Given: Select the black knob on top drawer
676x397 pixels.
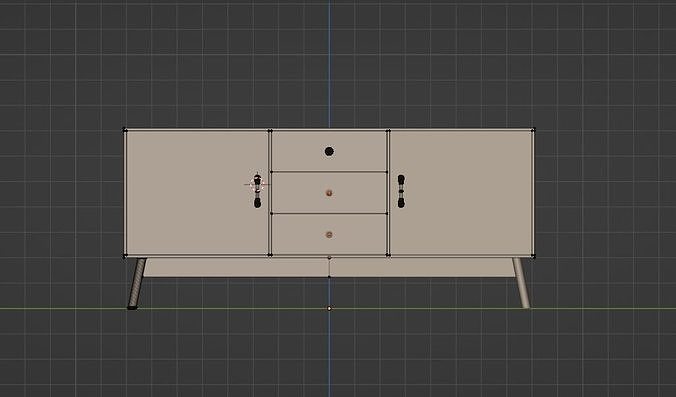Looking at the screenshot, I should [x=329, y=151].
